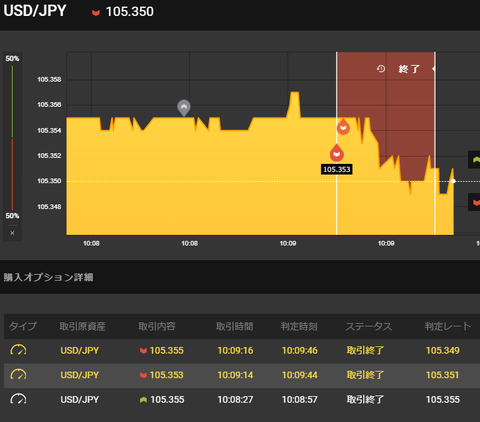Click the 判定時刻 column header

[x=299, y=326]
